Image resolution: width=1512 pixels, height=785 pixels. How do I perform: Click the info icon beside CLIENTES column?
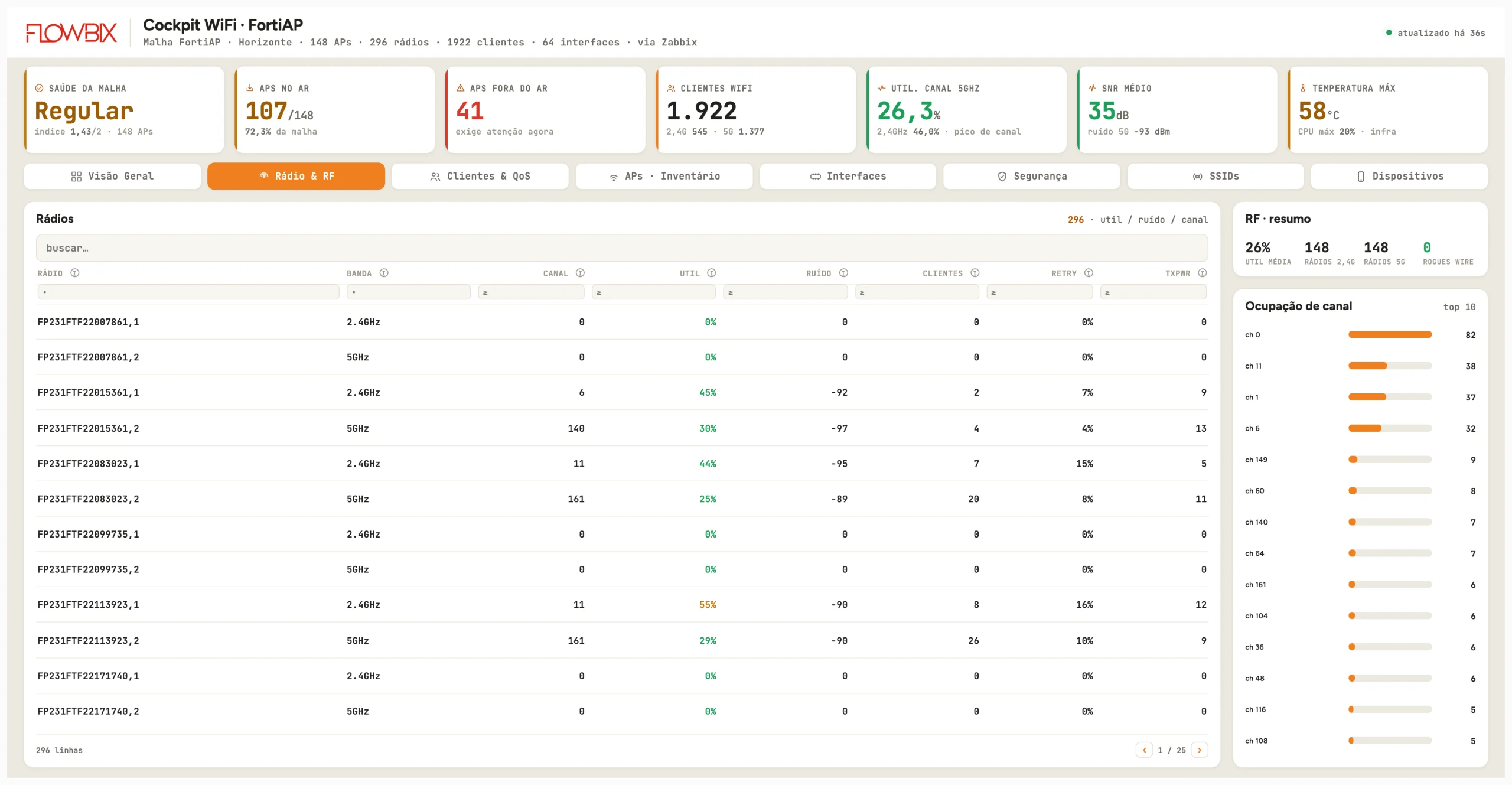(975, 273)
